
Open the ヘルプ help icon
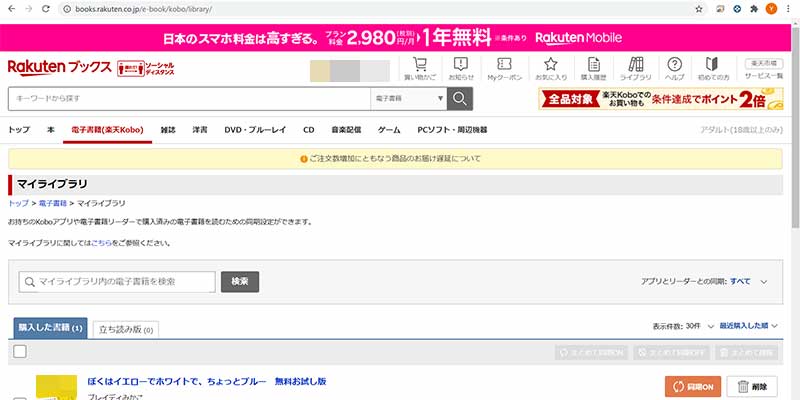tap(674, 69)
